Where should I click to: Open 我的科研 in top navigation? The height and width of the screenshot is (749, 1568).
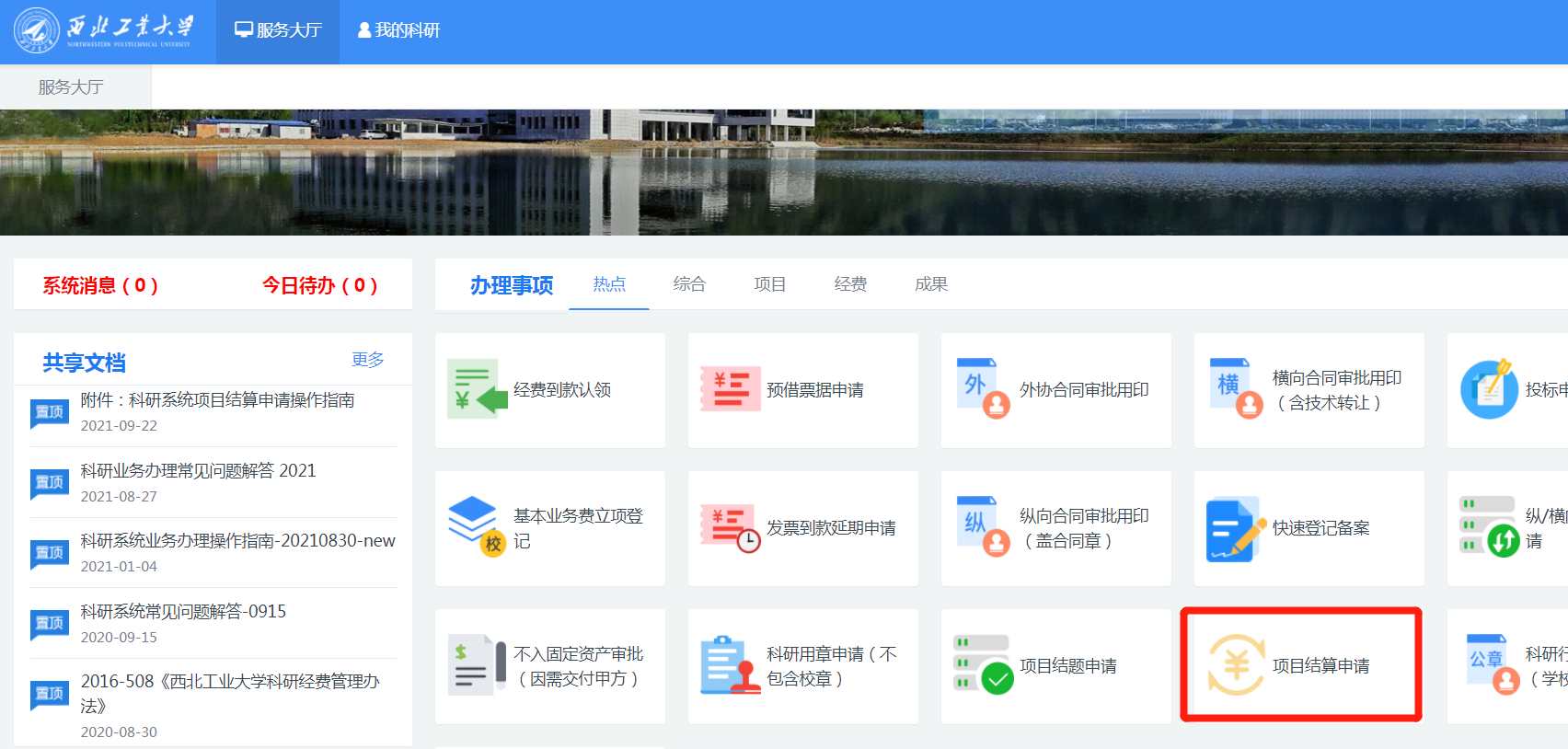(x=398, y=30)
